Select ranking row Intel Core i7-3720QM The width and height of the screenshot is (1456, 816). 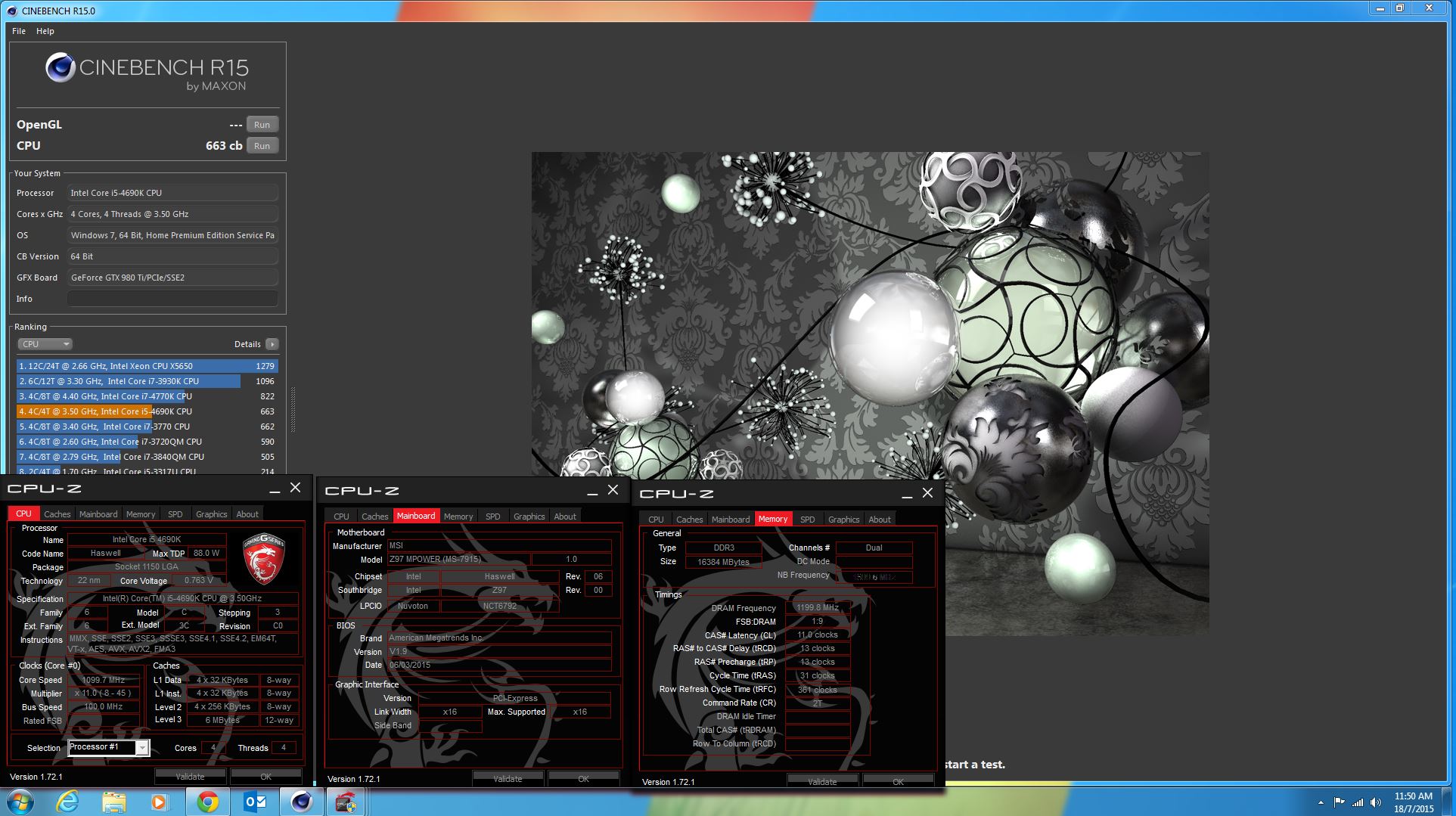click(x=147, y=442)
